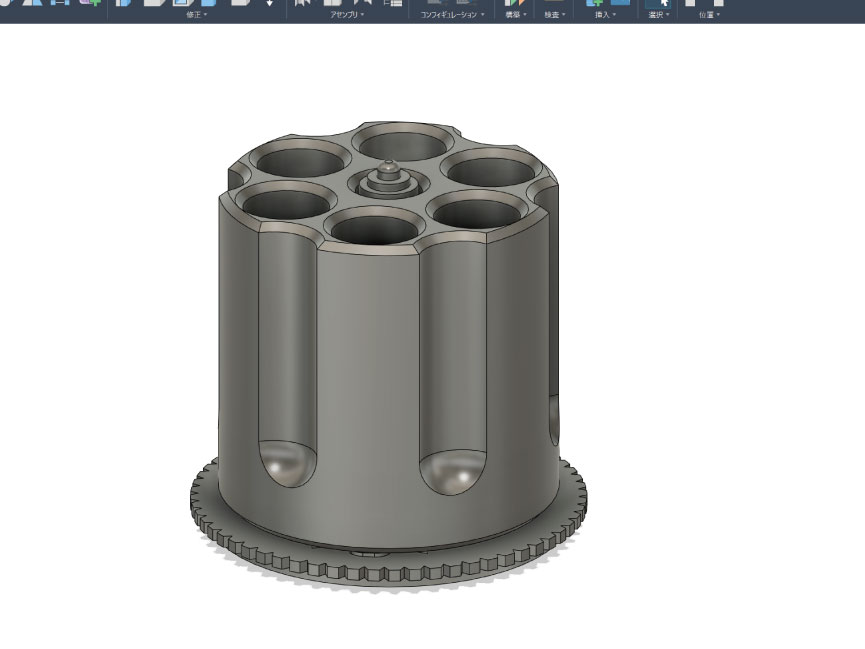The height and width of the screenshot is (649, 865).
Task: Open the 選択 dropdown menu
Action: point(657,16)
